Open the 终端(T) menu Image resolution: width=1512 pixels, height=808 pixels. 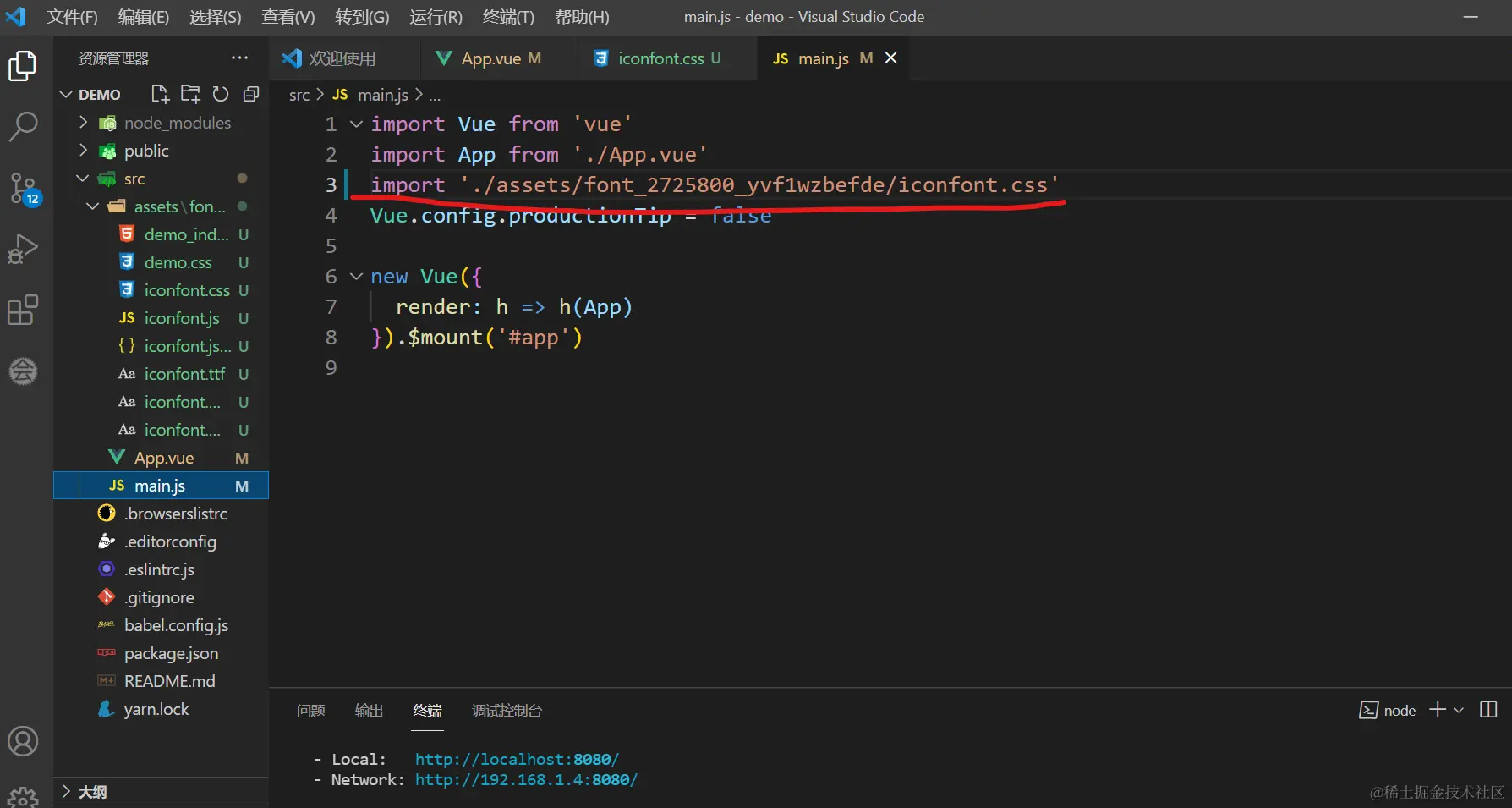click(x=508, y=17)
